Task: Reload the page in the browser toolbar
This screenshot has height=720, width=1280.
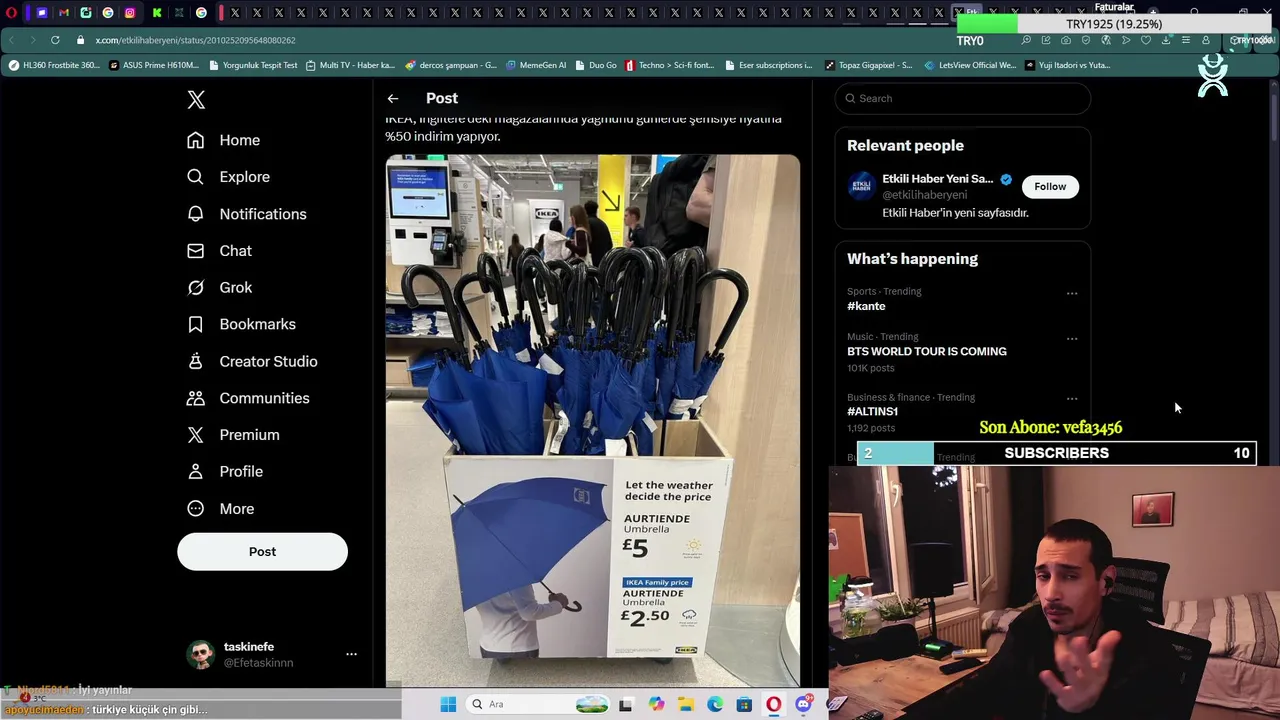Action: tap(55, 40)
